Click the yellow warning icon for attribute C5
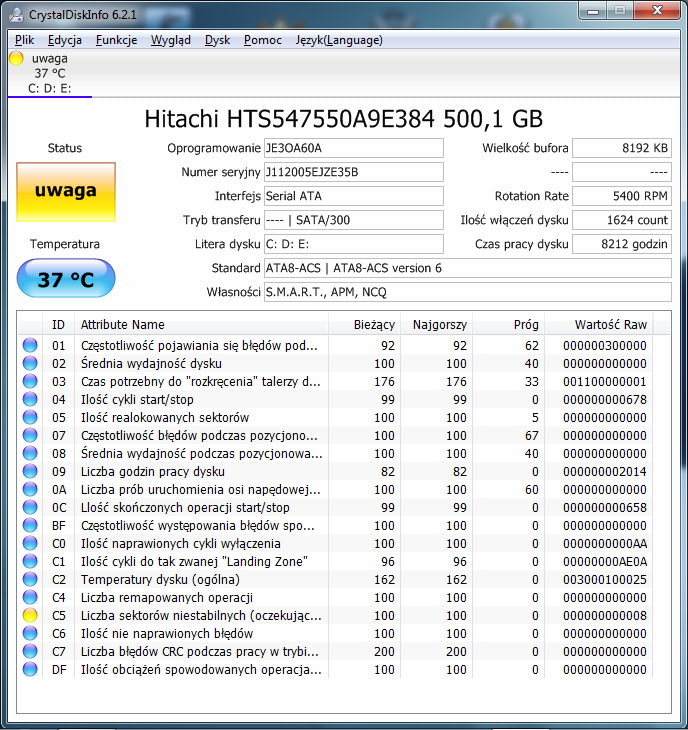 [30, 615]
